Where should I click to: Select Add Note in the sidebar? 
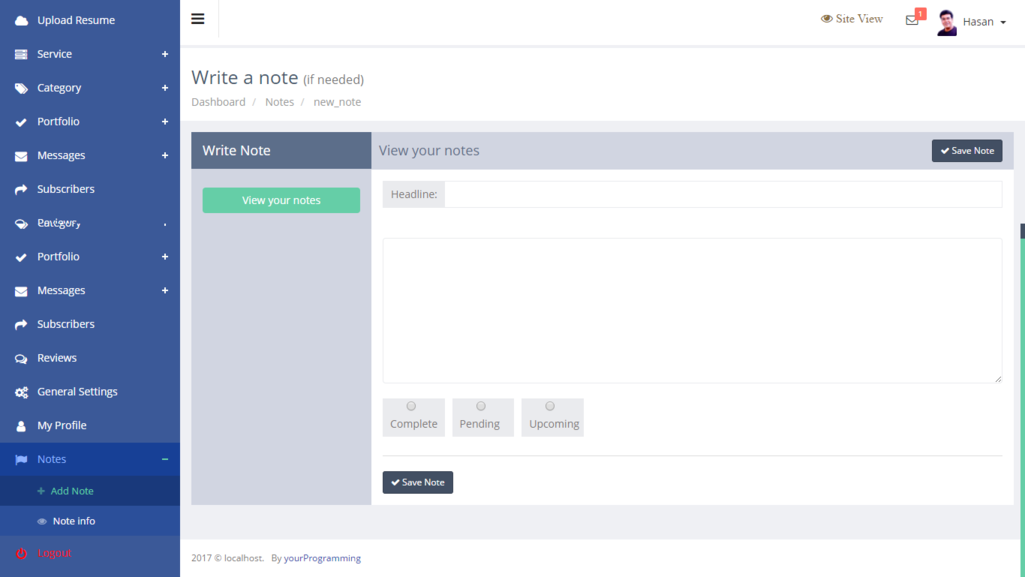71,491
